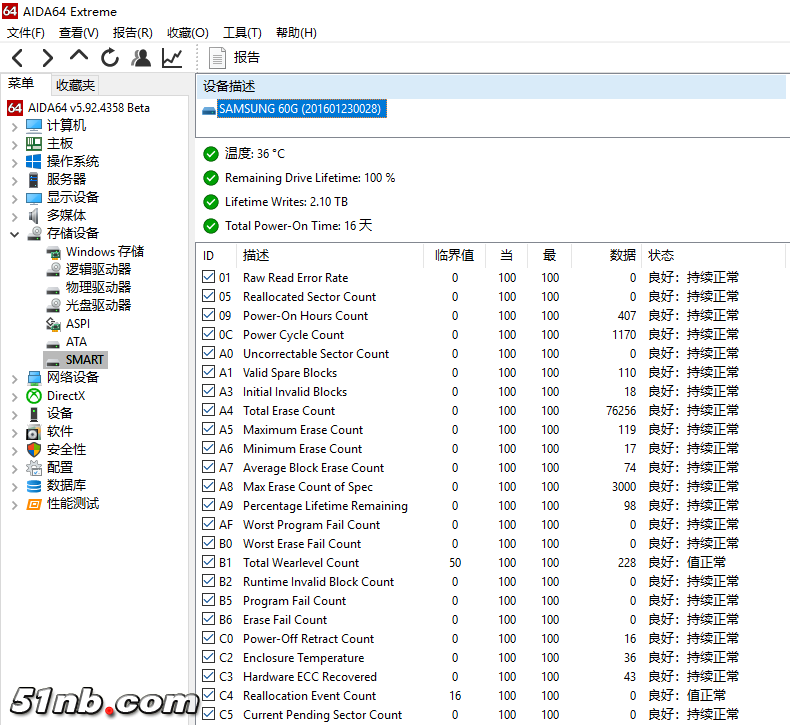Click the back navigation arrow in toolbar

pos(17,58)
